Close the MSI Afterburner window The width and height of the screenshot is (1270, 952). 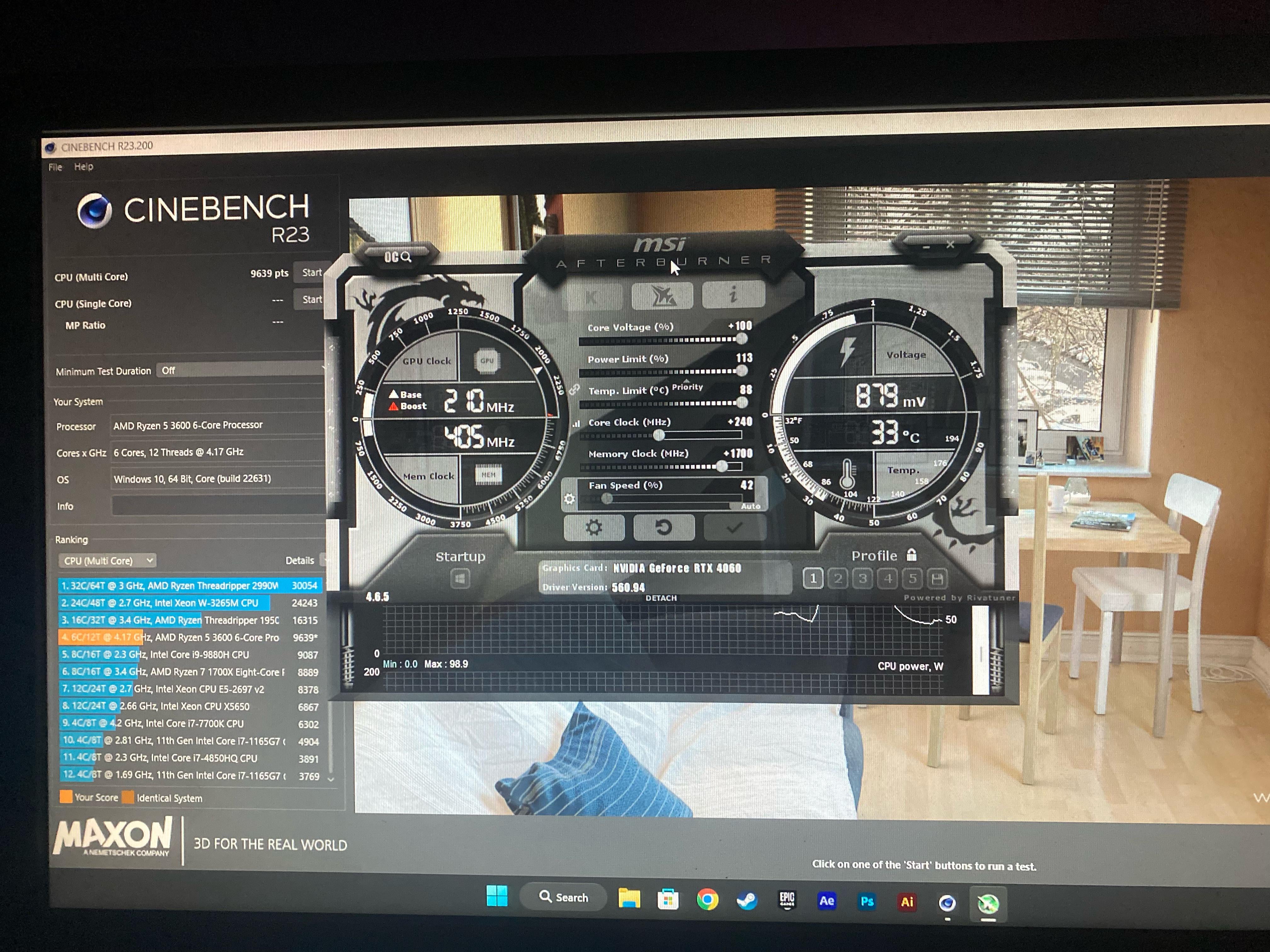tap(950, 245)
